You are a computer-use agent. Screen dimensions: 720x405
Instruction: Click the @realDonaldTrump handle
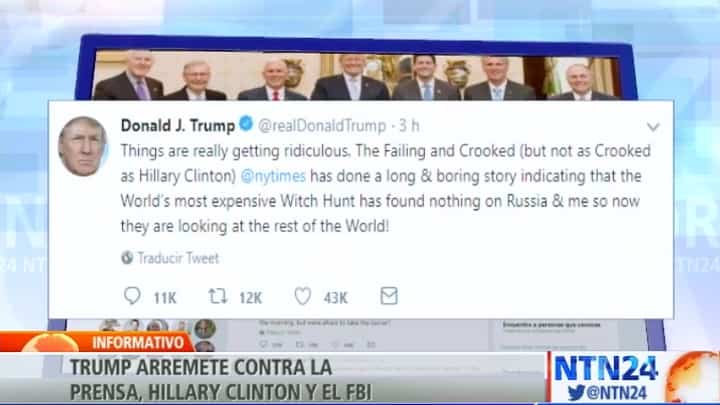[x=322, y=126]
